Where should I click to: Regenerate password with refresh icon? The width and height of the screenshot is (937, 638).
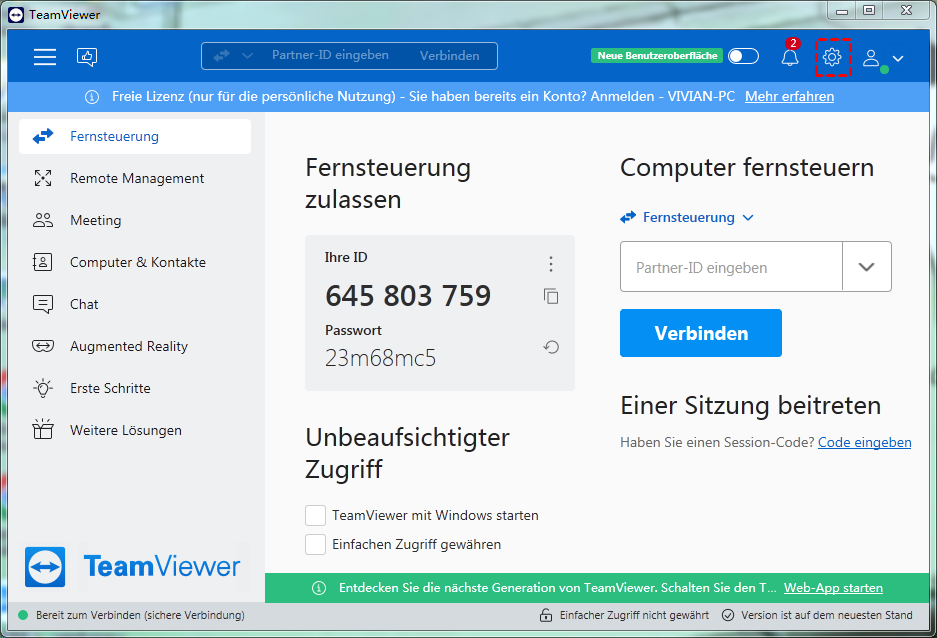551,347
